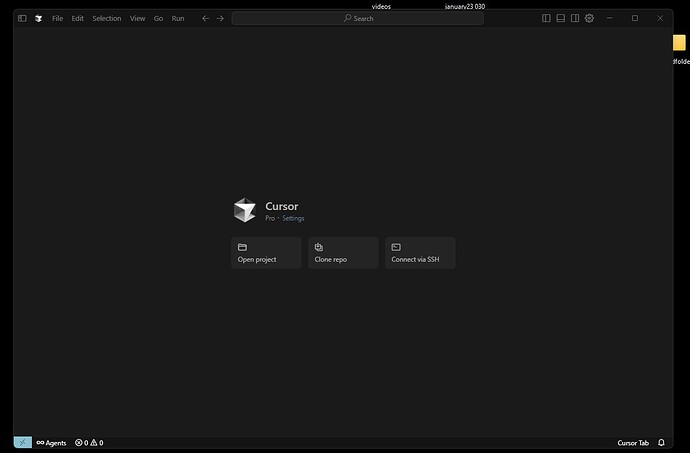690x453 pixels.
Task: Open the File menu
Action: click(58, 18)
